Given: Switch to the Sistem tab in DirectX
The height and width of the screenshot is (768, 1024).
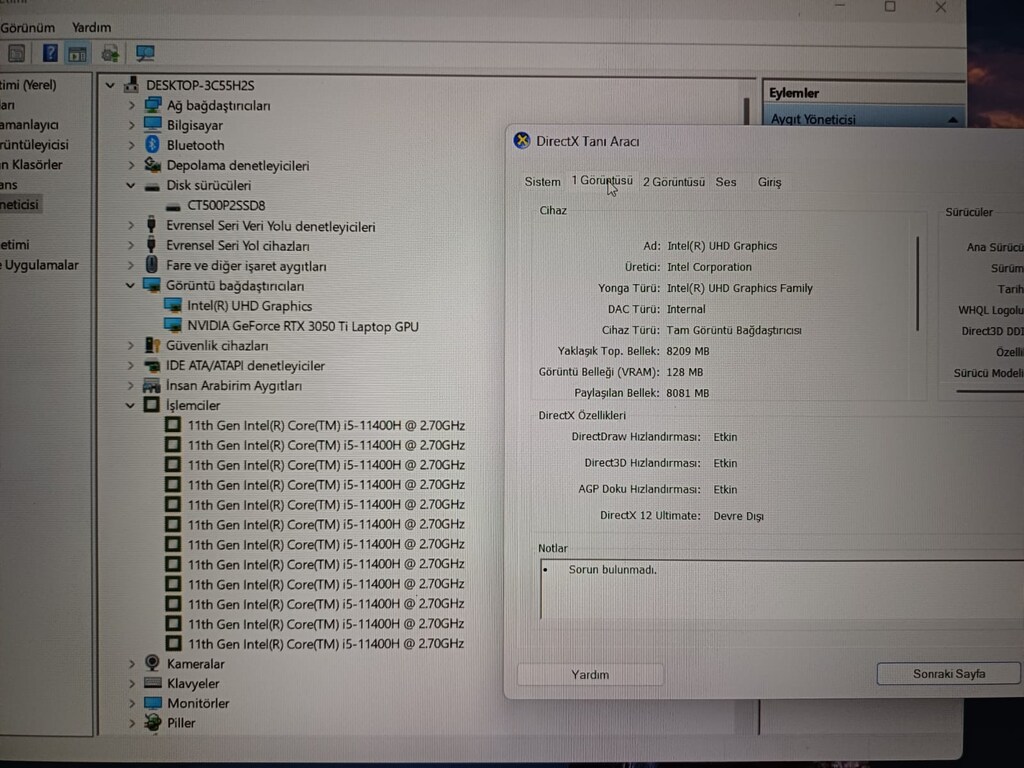Looking at the screenshot, I should [542, 182].
